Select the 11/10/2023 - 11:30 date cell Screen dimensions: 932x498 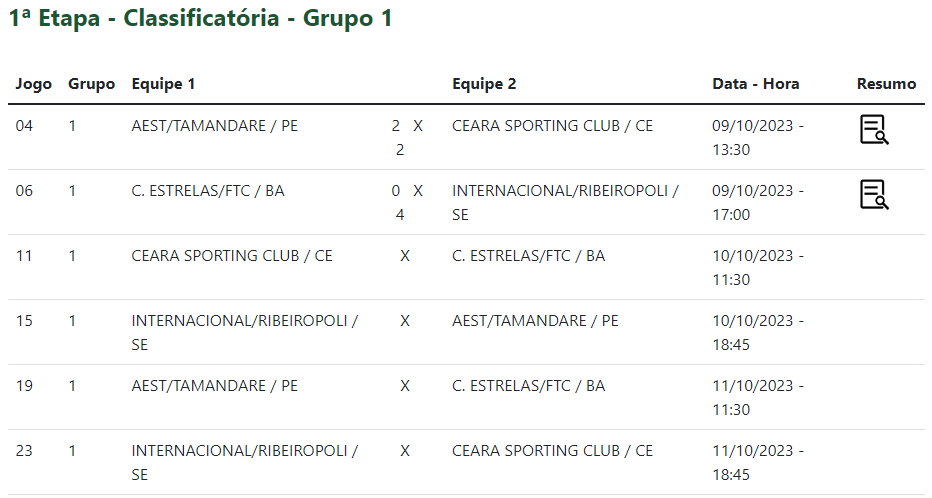tap(758, 398)
